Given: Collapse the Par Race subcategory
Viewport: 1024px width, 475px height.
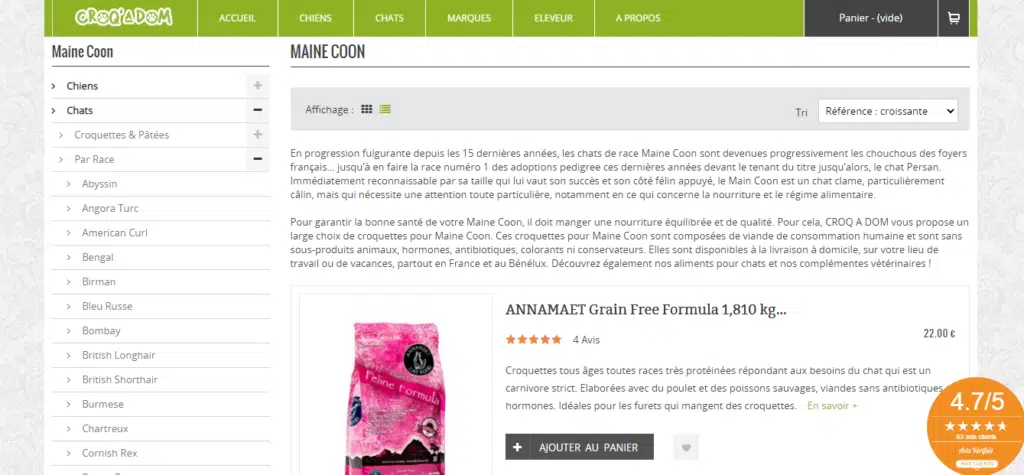Looking at the screenshot, I should [x=257, y=159].
